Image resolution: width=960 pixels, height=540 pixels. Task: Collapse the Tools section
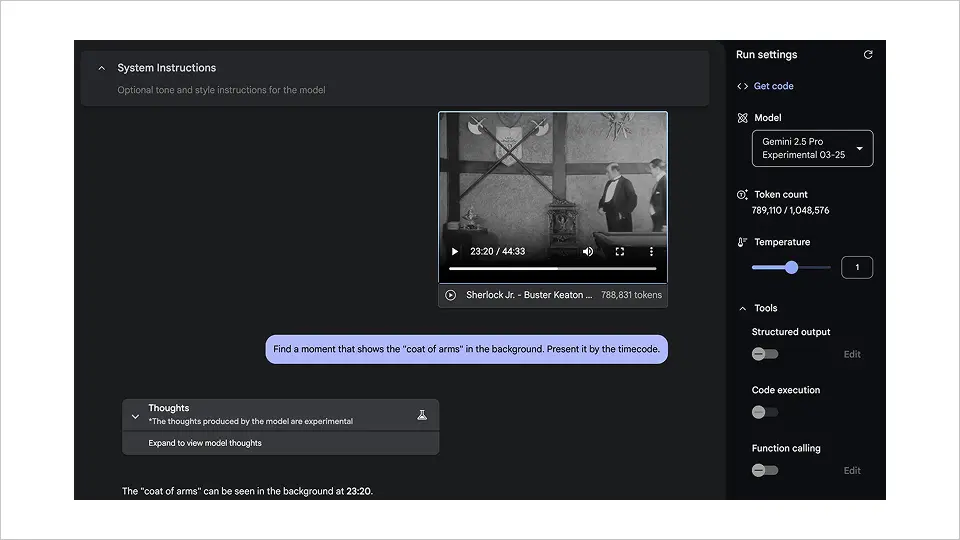pyautogui.click(x=742, y=309)
